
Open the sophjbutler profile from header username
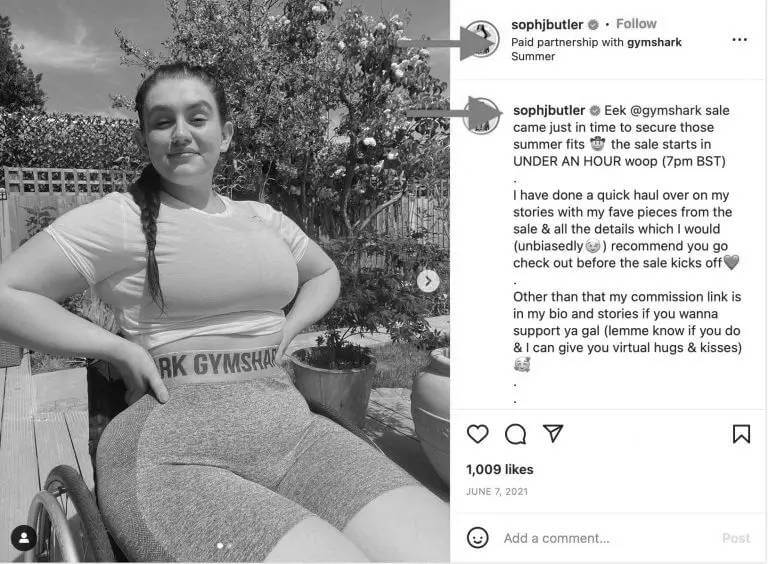[547, 24]
